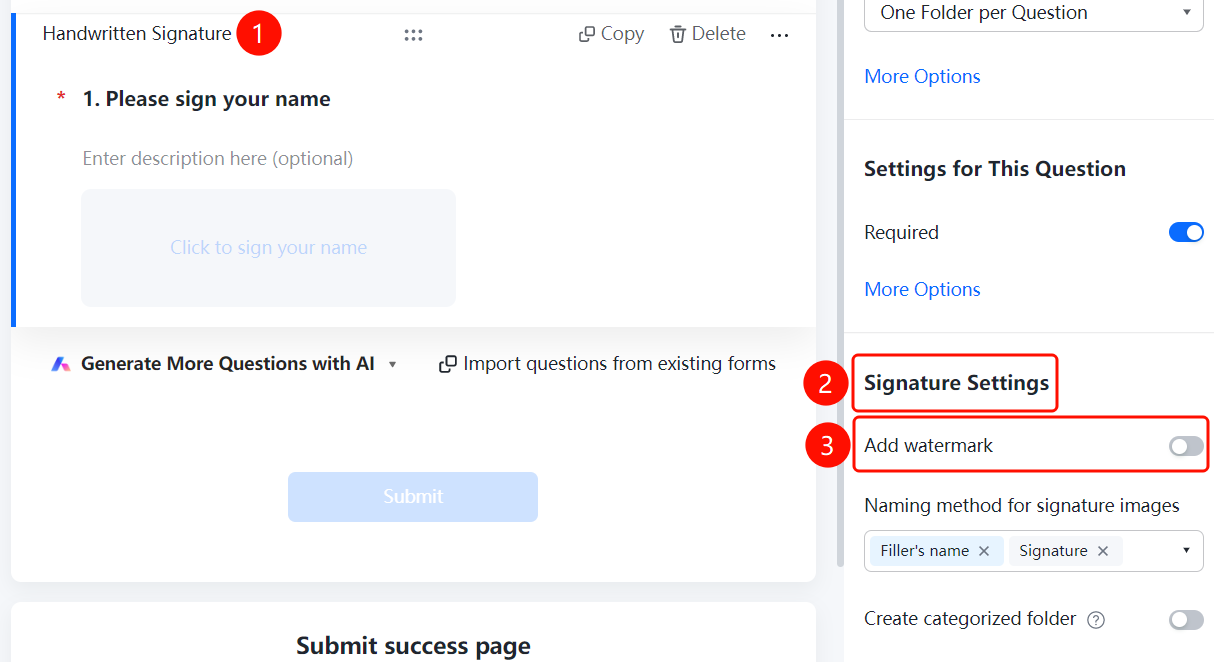Open More Options link below Required
This screenshot has height=662, width=1214.
click(922, 290)
